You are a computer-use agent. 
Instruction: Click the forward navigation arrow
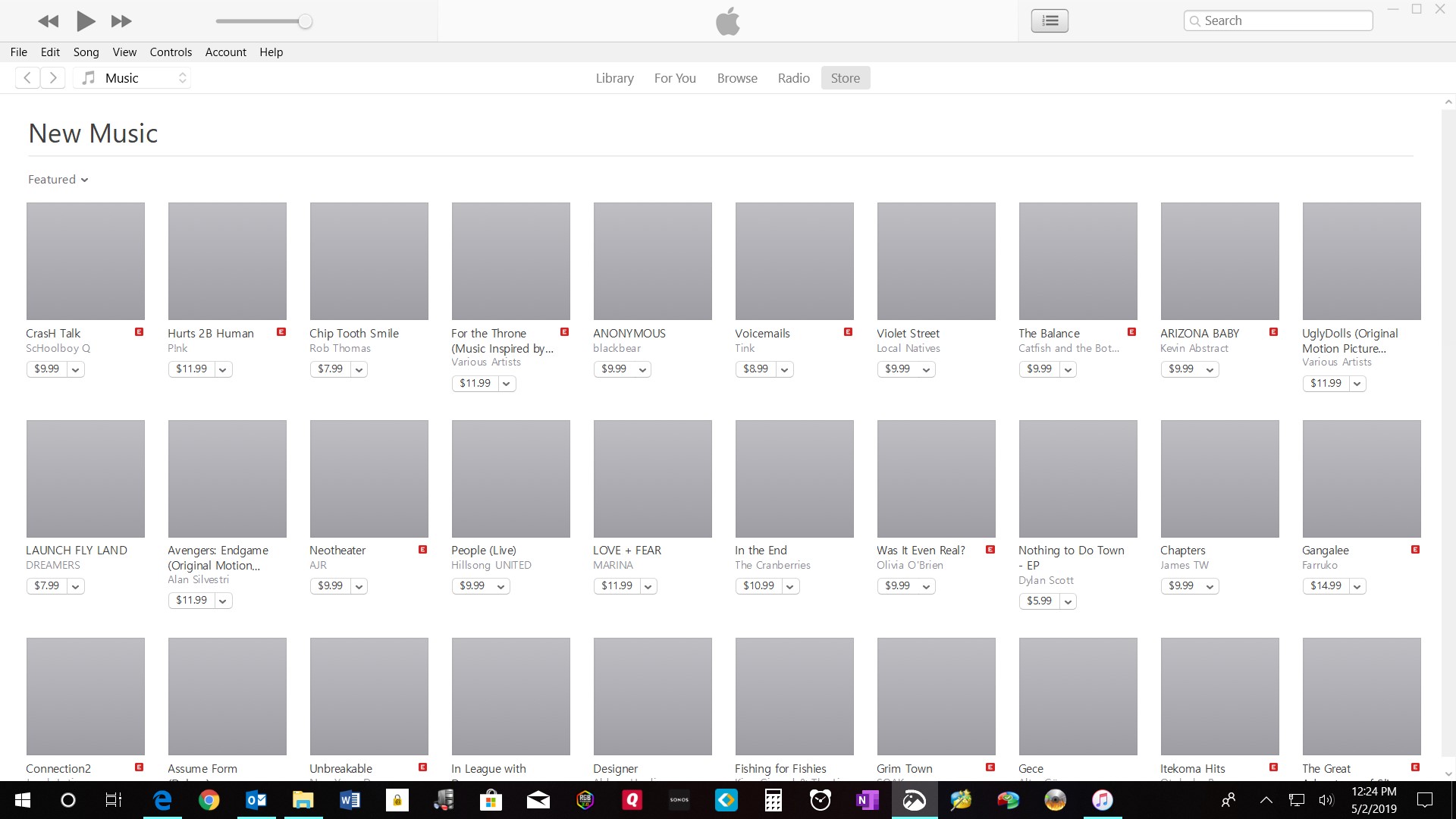point(53,77)
